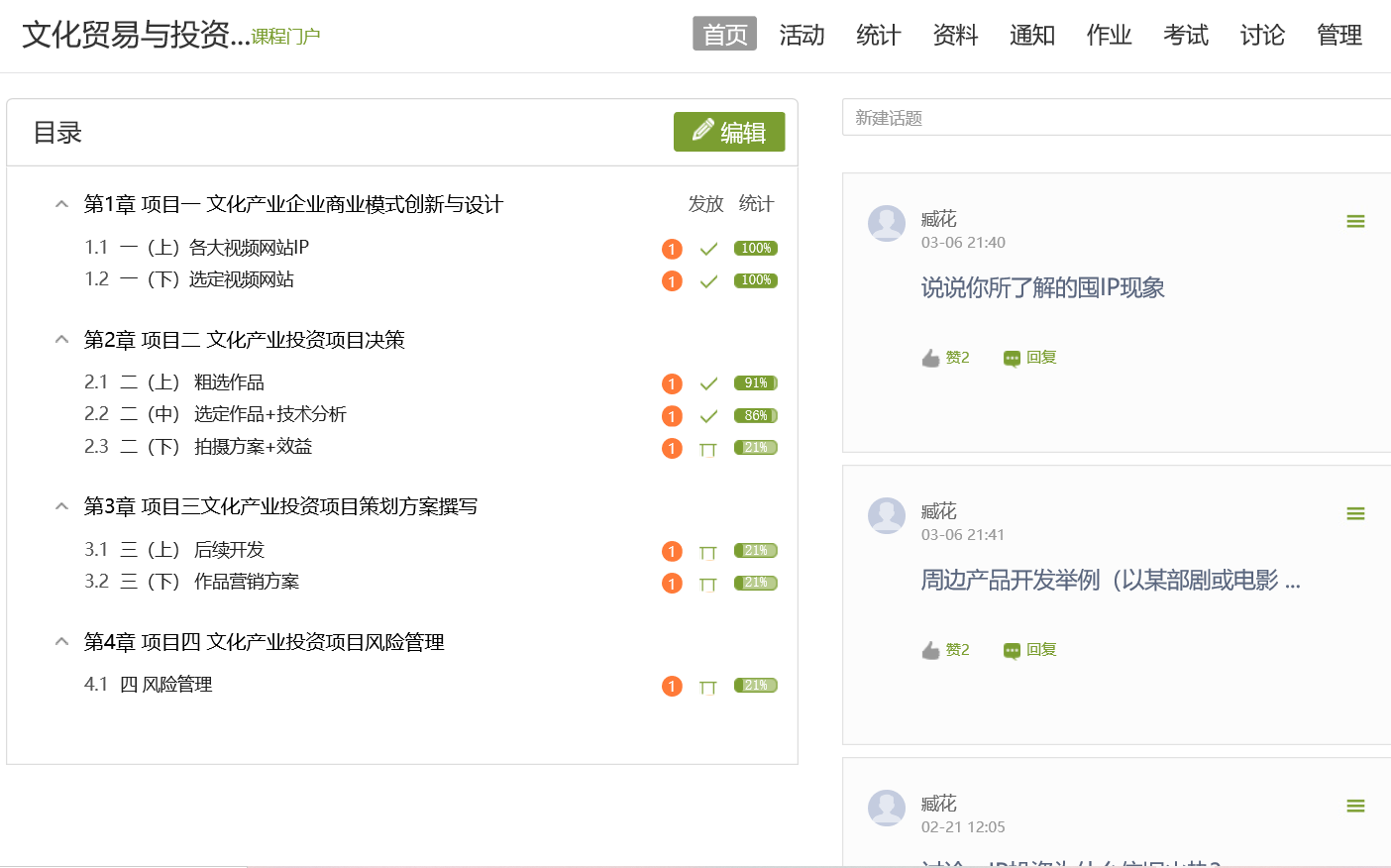1391x868 pixels.
Task: Click the unpublished status icon for section 2.3
Action: [707, 449]
